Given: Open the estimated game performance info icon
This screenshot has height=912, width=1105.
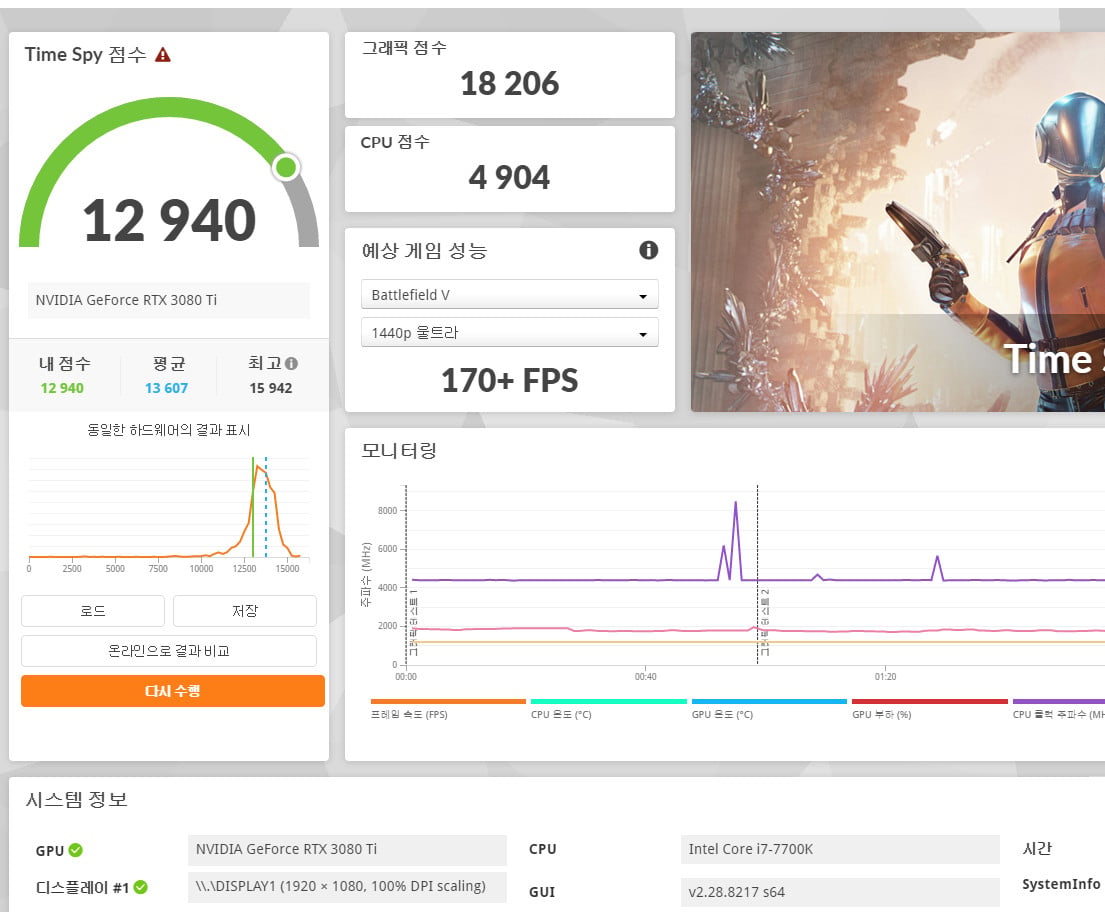Looking at the screenshot, I should (x=648, y=249).
